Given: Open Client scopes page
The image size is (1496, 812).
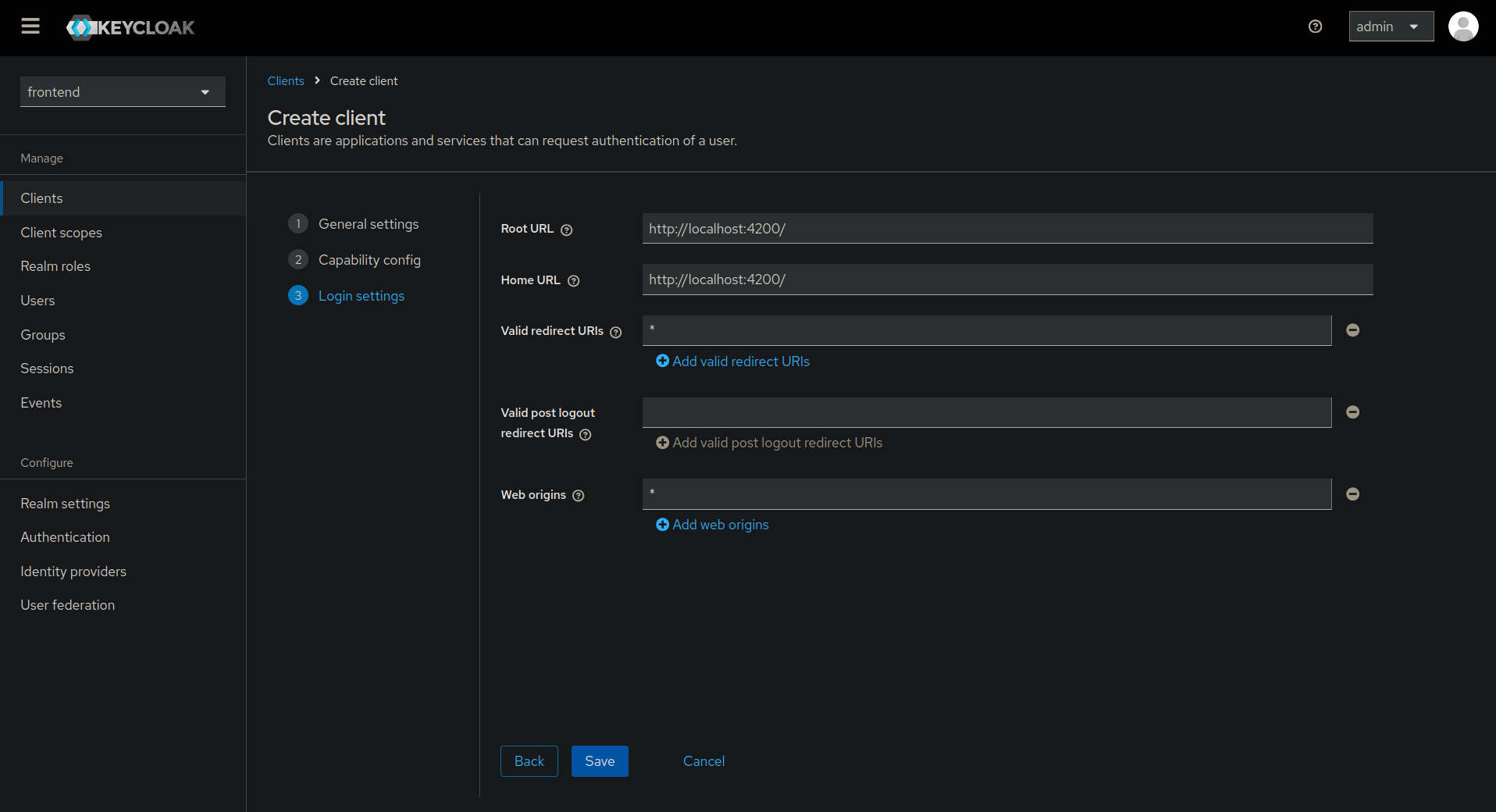Looking at the screenshot, I should click(123, 233).
